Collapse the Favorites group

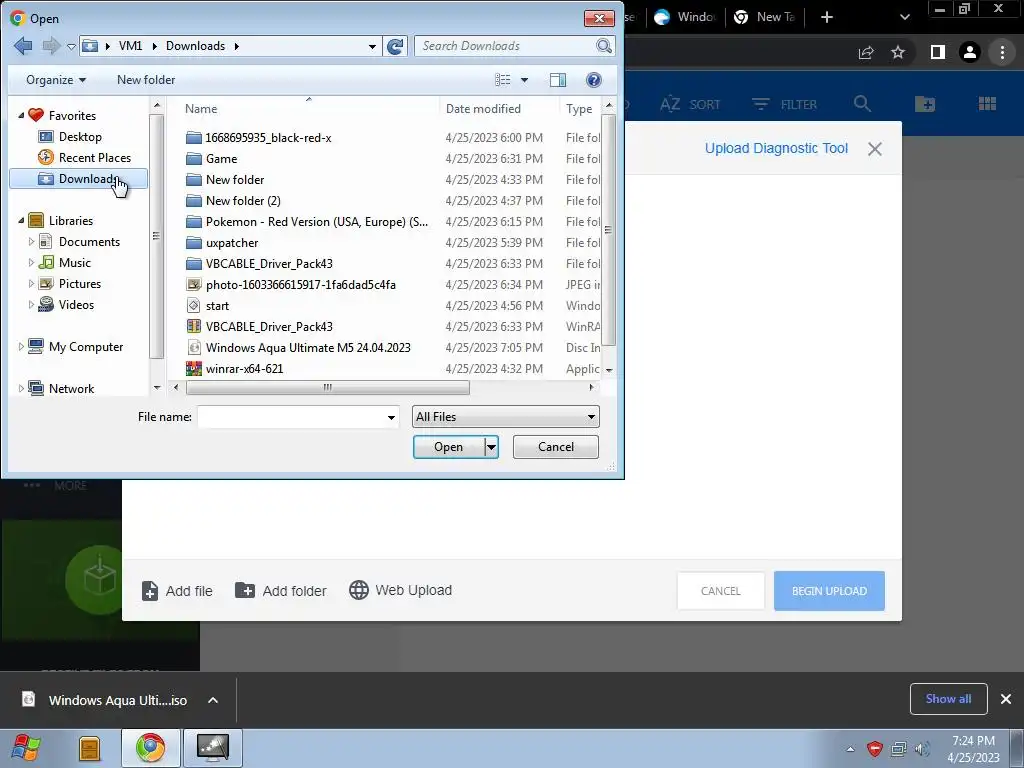click(x=21, y=116)
